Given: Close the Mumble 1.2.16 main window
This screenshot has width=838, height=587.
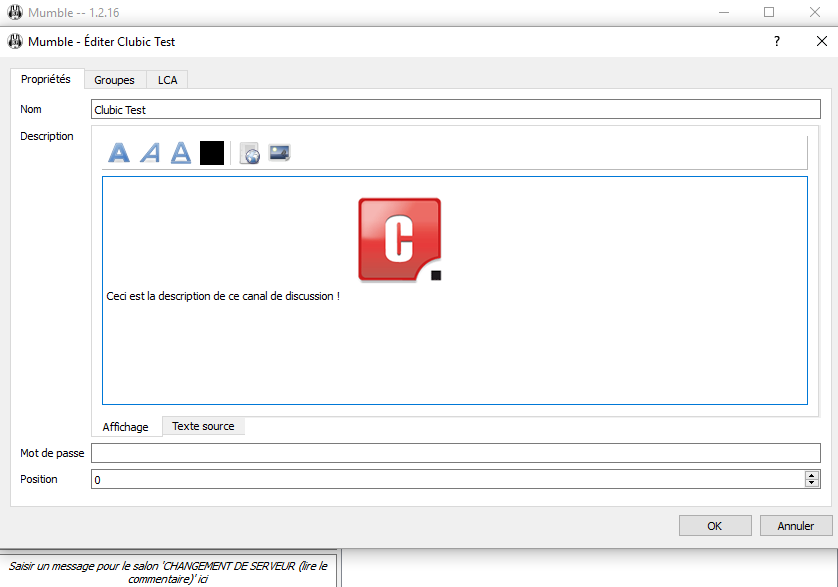Looking at the screenshot, I should [x=814, y=12].
